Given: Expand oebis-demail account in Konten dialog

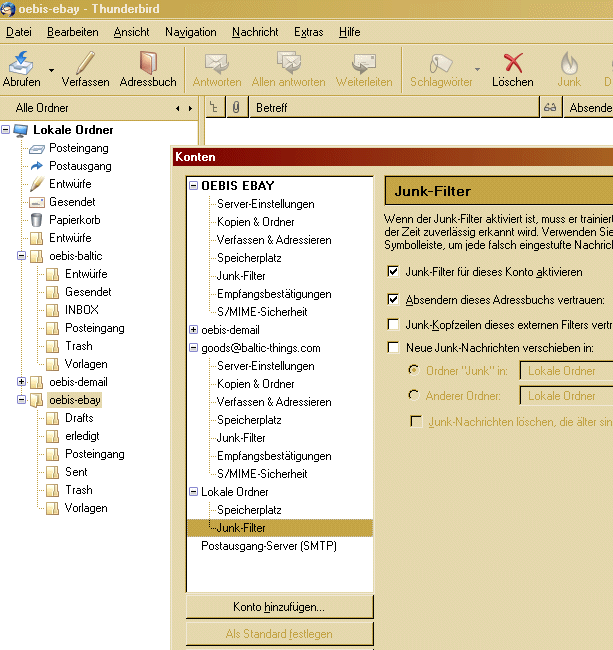Looking at the screenshot, I should pyautogui.click(x=193, y=330).
